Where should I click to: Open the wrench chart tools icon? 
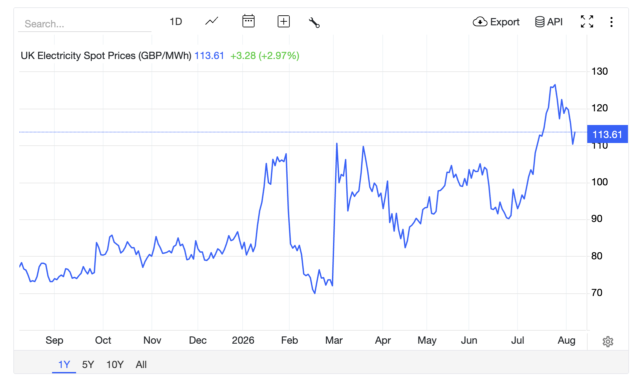tap(314, 22)
